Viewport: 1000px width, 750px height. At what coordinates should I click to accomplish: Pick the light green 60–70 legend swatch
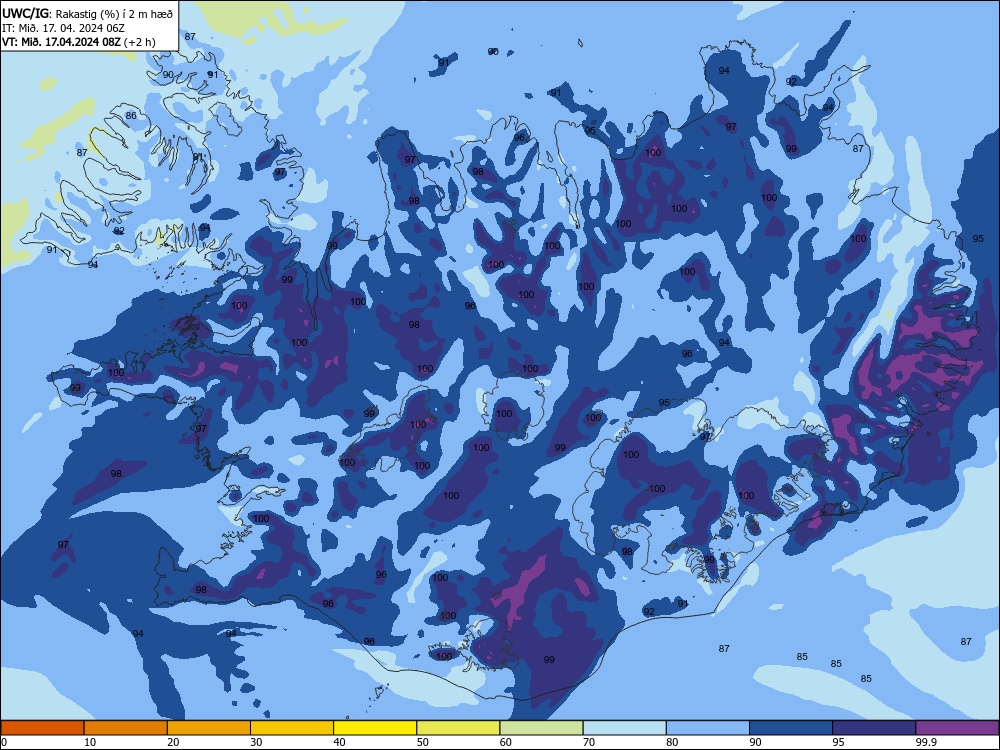pyautogui.click(x=541, y=728)
